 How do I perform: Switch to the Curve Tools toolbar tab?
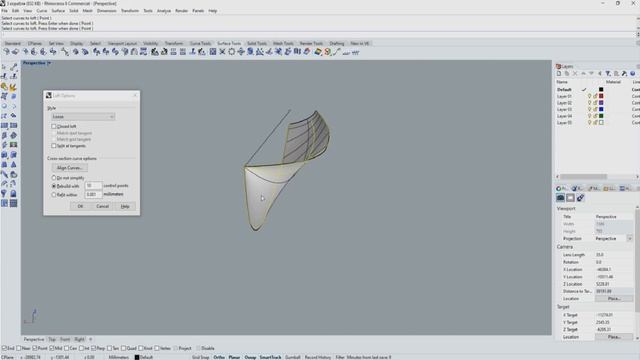pyautogui.click(x=200, y=43)
